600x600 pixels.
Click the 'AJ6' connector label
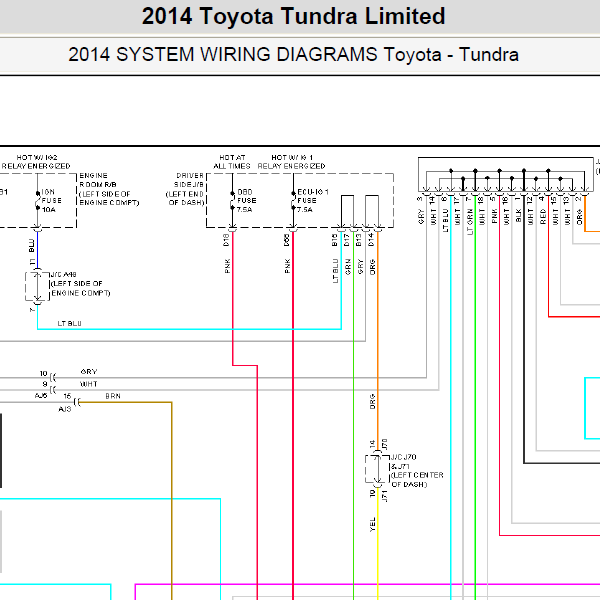41,395
